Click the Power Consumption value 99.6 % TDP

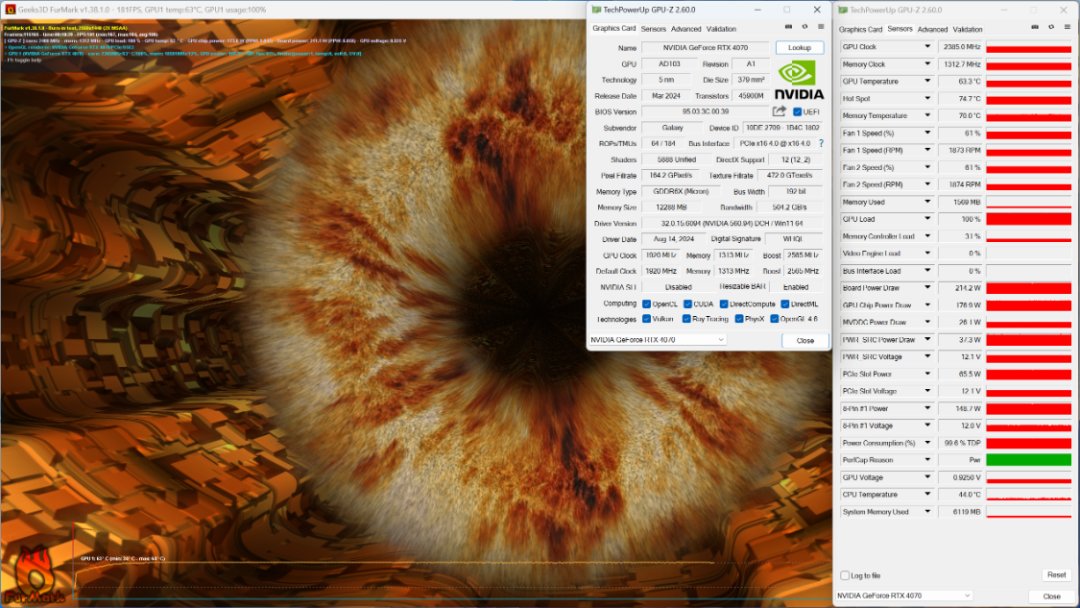(x=961, y=443)
